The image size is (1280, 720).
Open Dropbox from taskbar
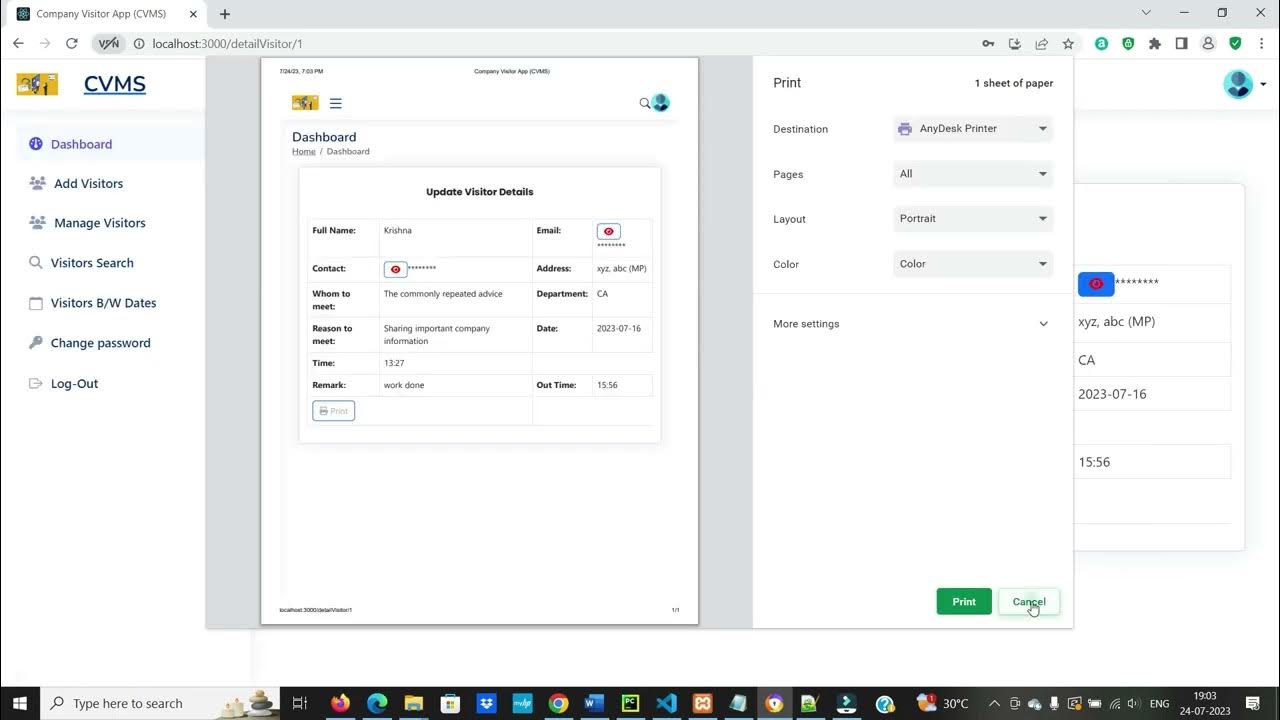coord(486,703)
